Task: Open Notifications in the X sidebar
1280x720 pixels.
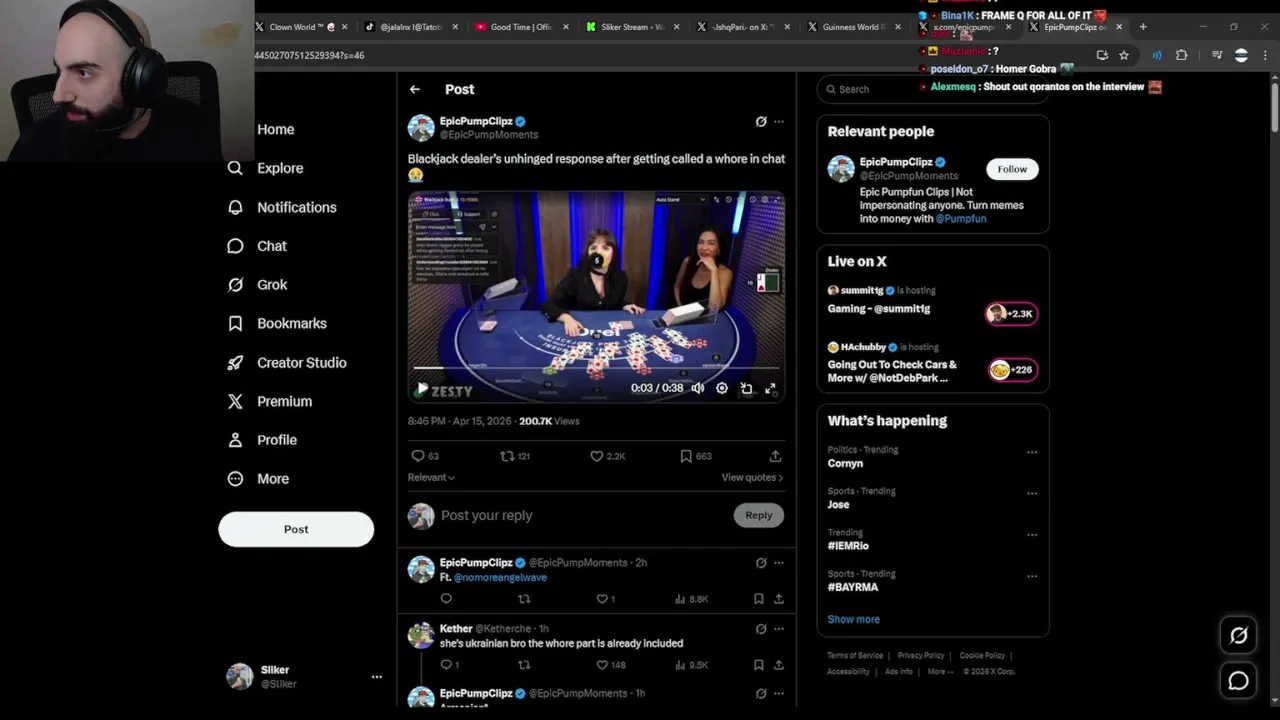Action: 282,207
